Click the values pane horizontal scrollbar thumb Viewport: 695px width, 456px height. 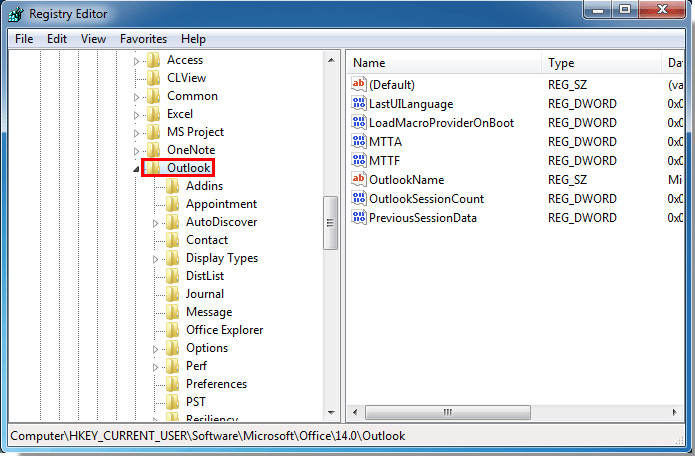448,412
